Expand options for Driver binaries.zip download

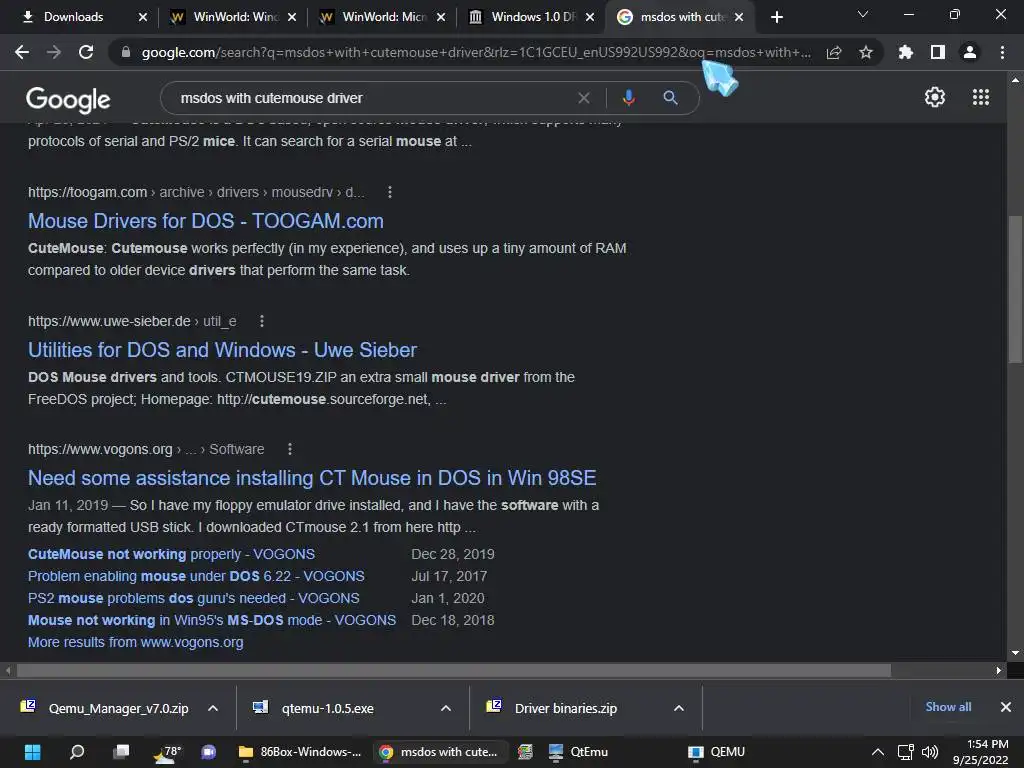coord(679,708)
